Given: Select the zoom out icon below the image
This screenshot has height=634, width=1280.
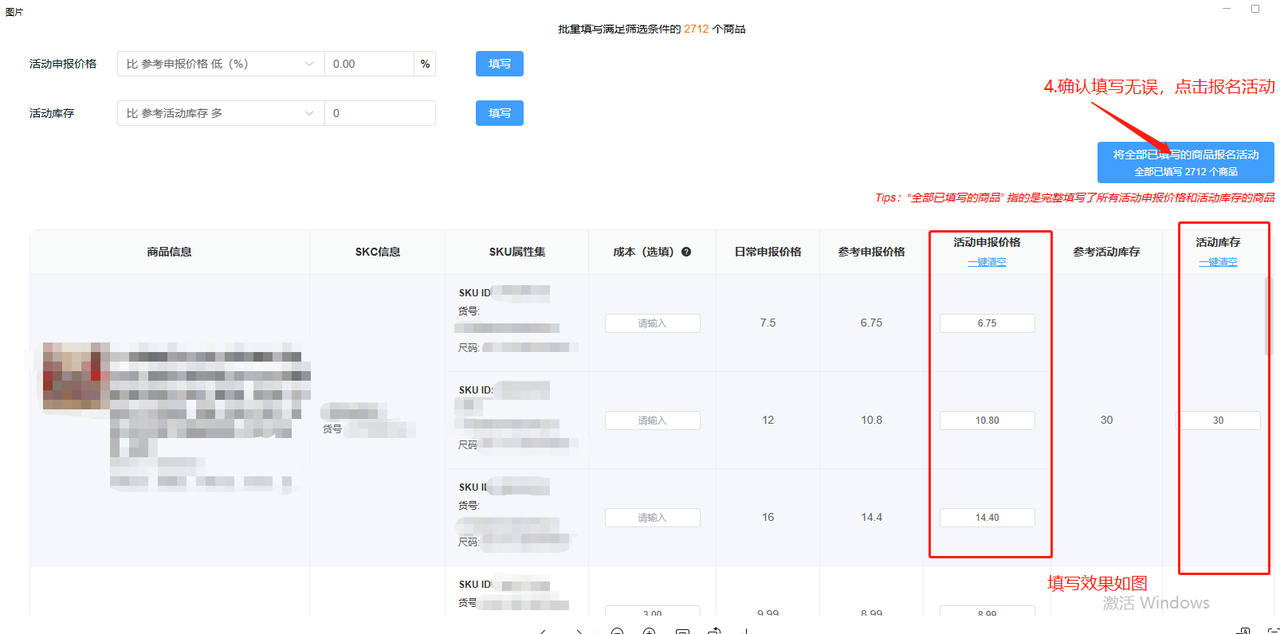Looking at the screenshot, I should click(x=617, y=630).
